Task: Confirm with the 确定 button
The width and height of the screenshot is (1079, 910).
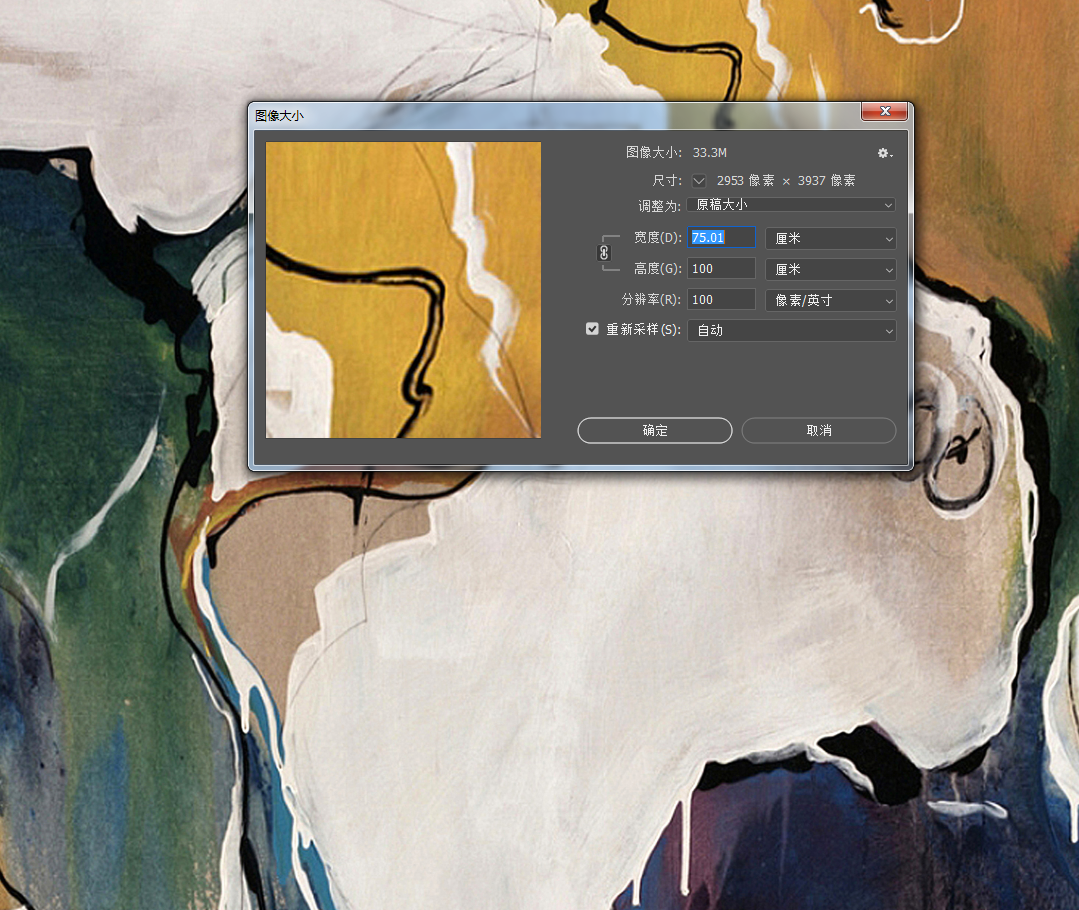Action: click(x=654, y=430)
